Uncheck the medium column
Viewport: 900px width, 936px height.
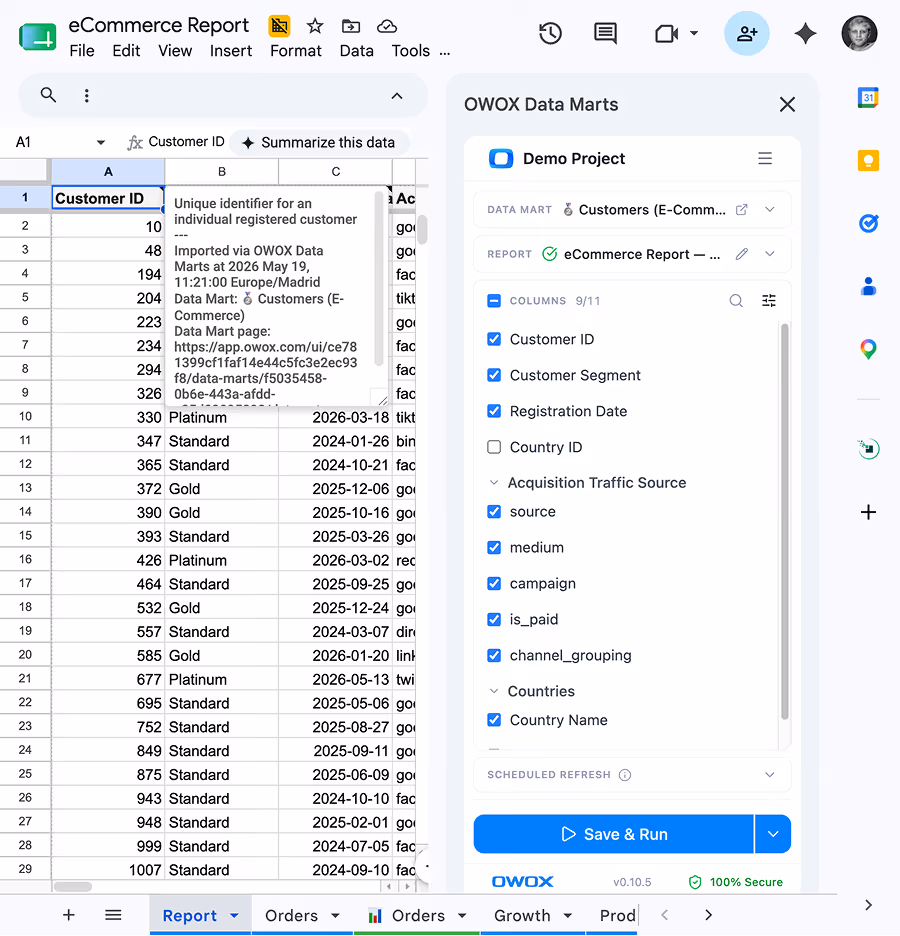[x=494, y=547]
